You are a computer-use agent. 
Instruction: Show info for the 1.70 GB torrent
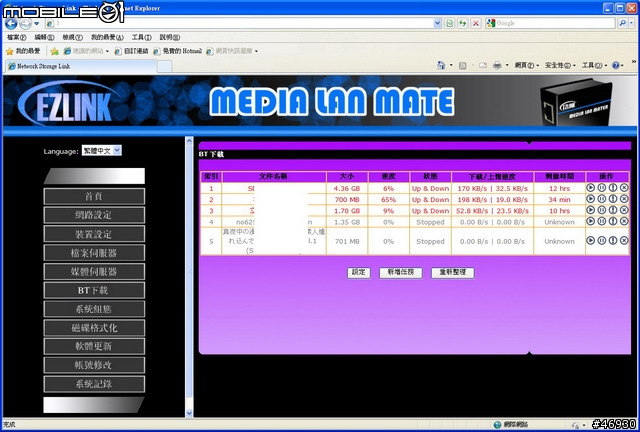(x=613, y=210)
